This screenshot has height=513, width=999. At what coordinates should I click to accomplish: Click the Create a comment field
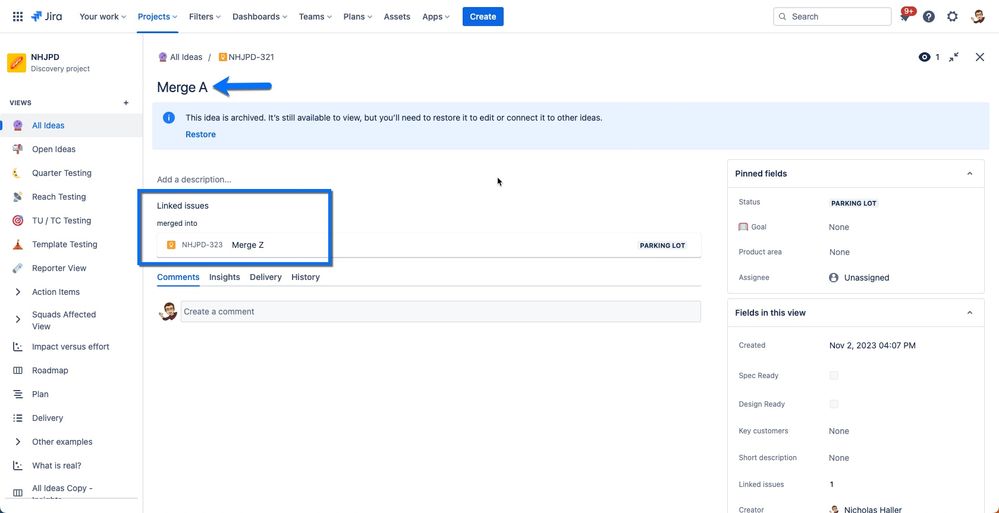coord(440,312)
